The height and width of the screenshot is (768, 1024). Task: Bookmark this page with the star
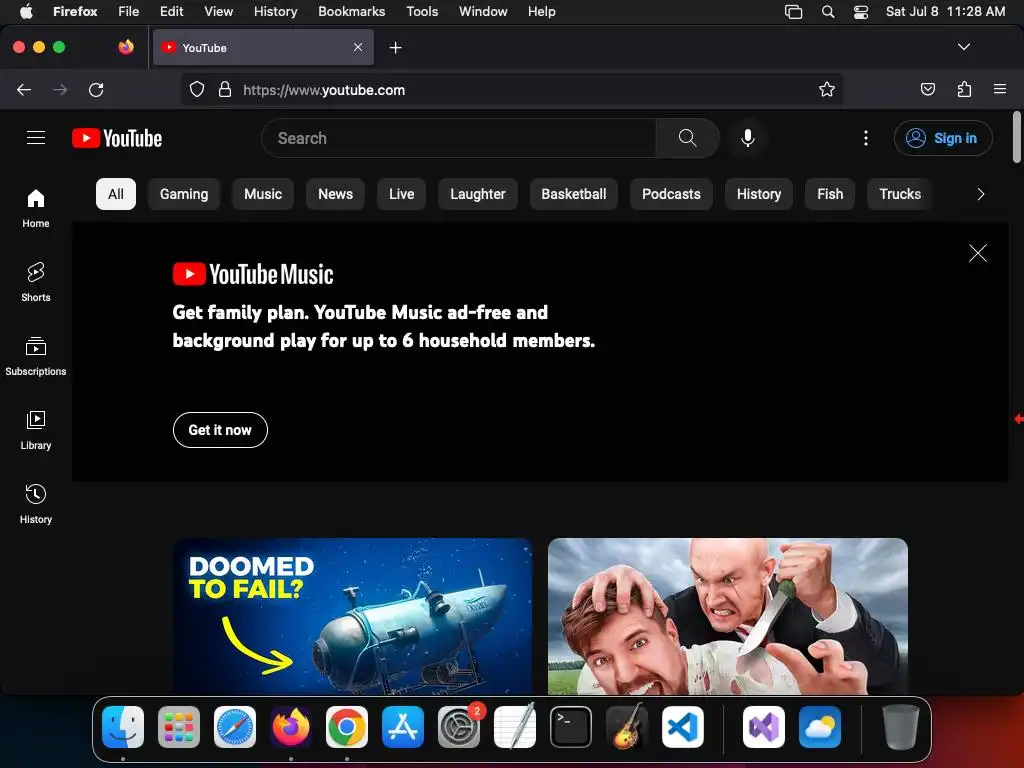point(827,89)
